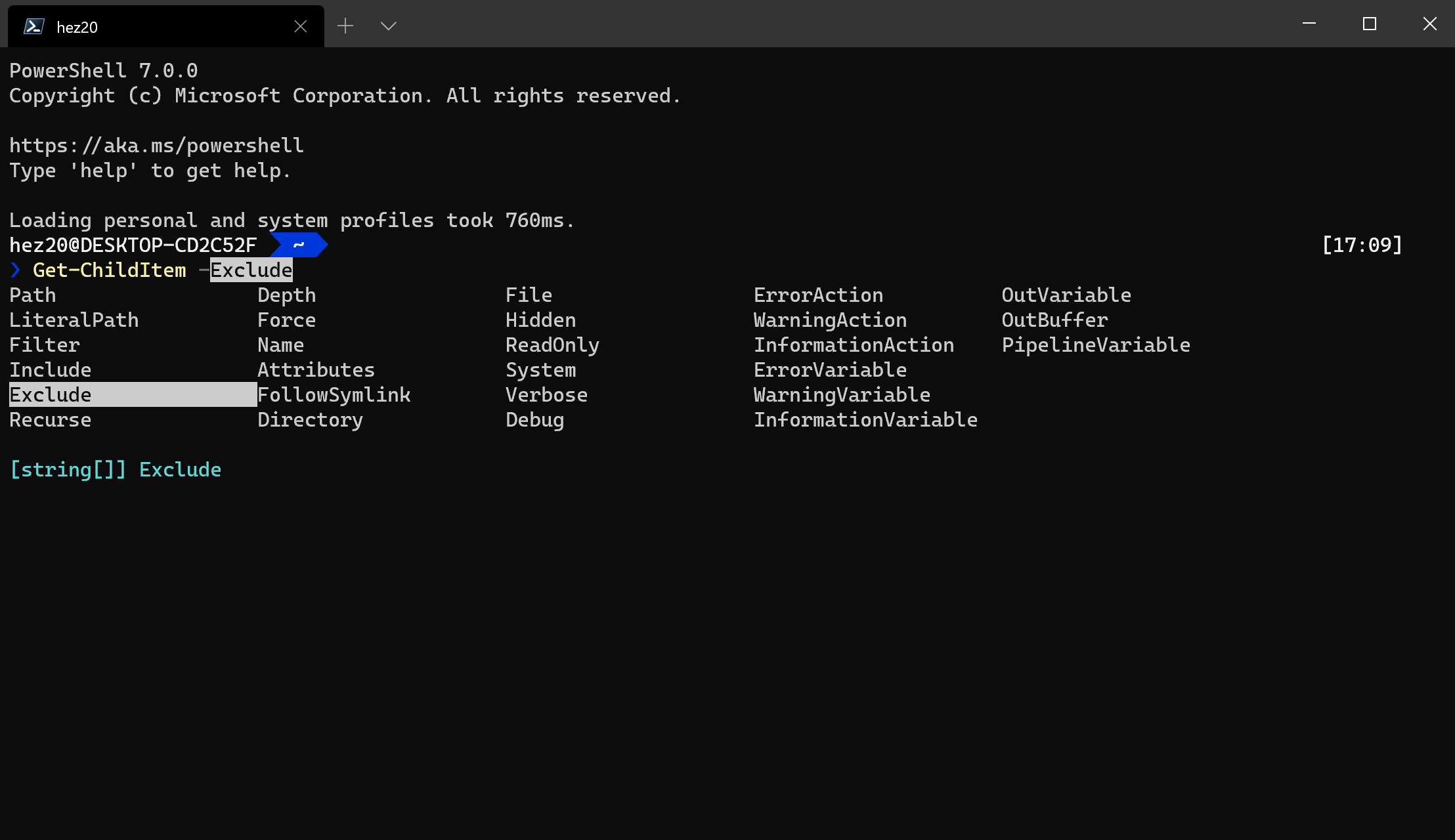Image resolution: width=1455 pixels, height=840 pixels.
Task: Click the minimize icon in title bar
Action: [x=1308, y=24]
